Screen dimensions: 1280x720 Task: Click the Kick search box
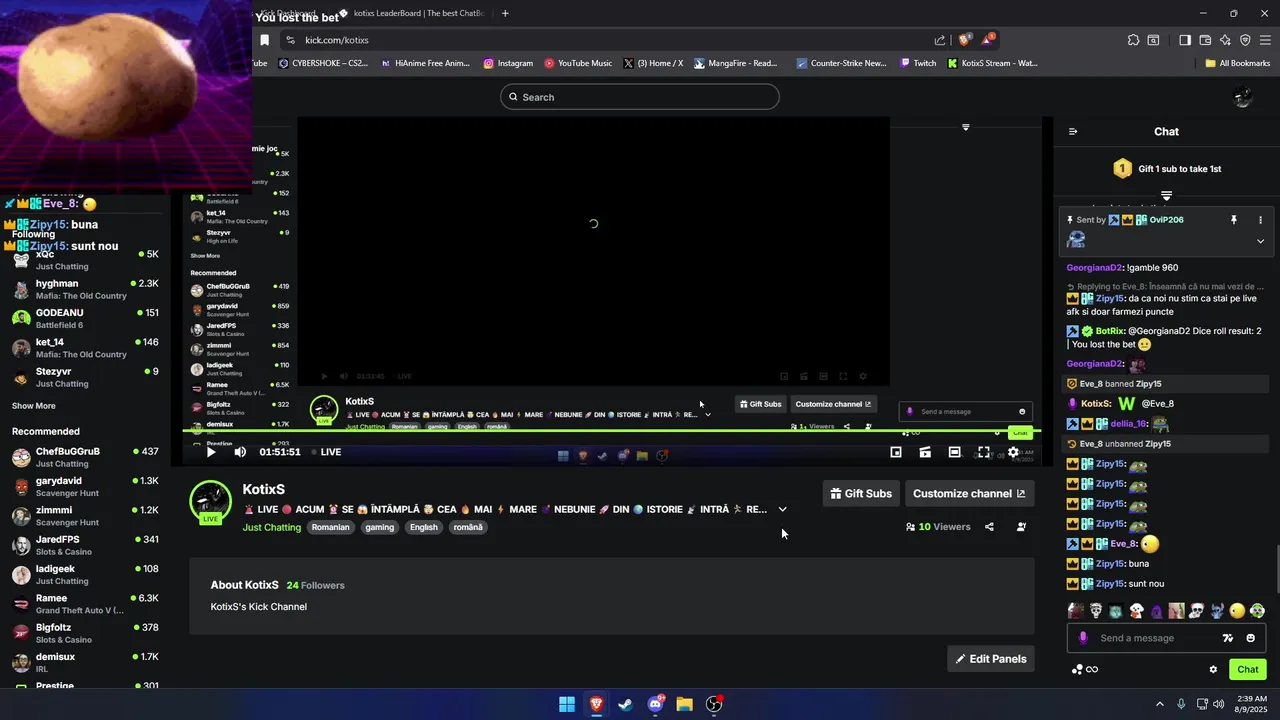click(x=640, y=97)
